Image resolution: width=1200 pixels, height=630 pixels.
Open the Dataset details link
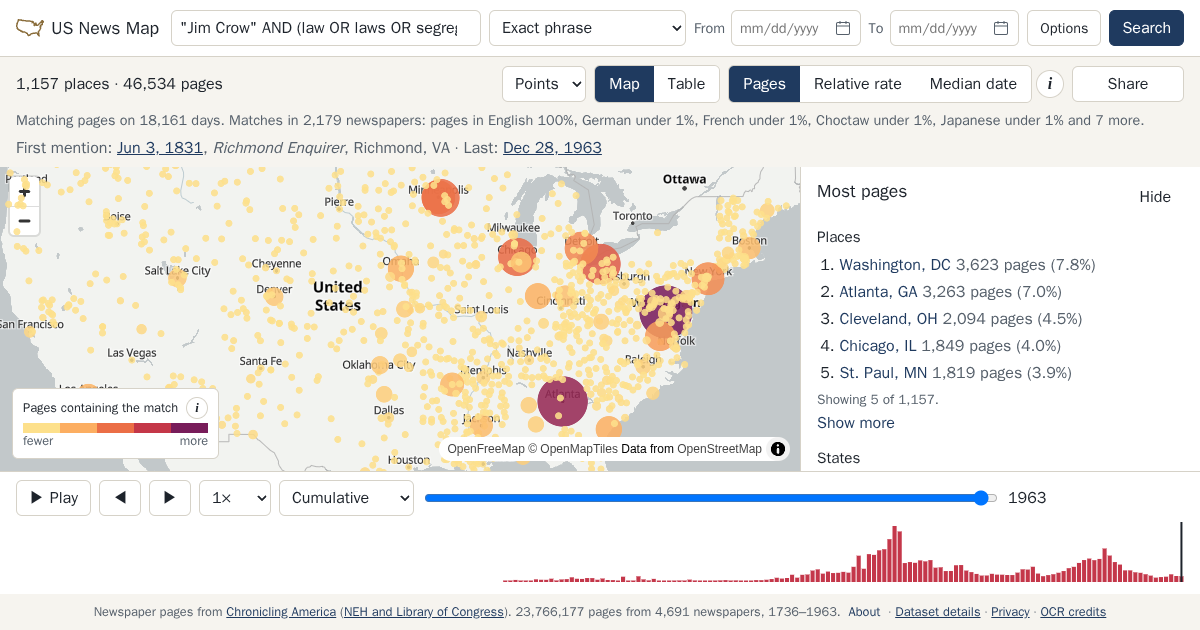pyautogui.click(x=938, y=612)
